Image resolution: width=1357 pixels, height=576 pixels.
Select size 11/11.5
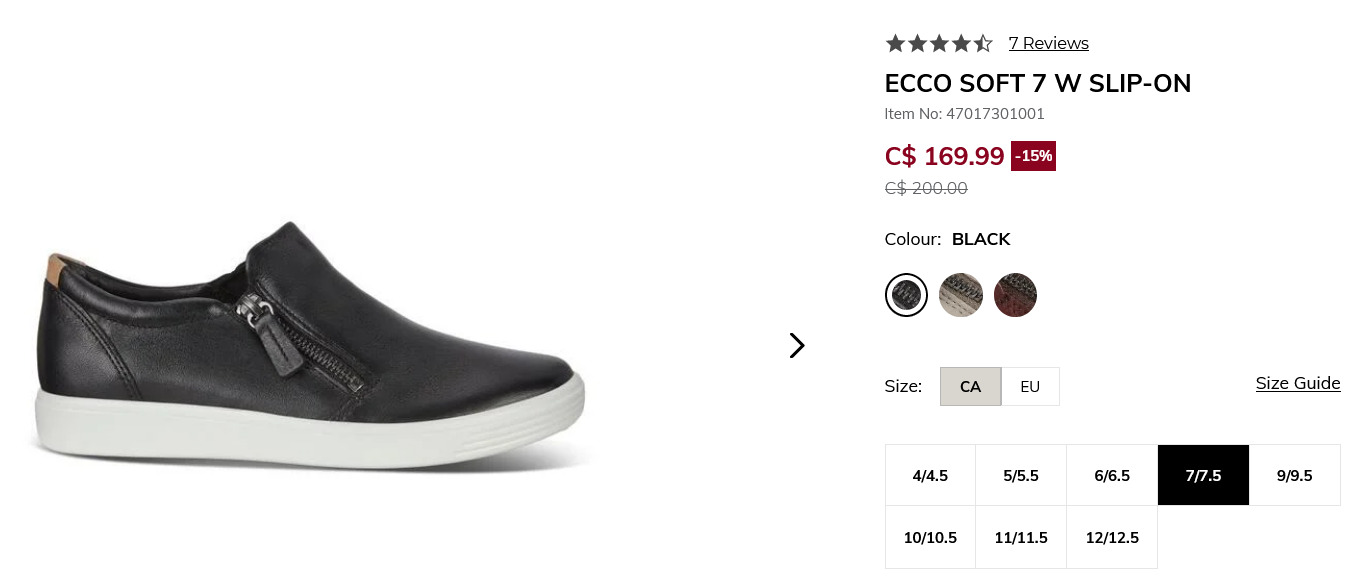(x=1021, y=537)
